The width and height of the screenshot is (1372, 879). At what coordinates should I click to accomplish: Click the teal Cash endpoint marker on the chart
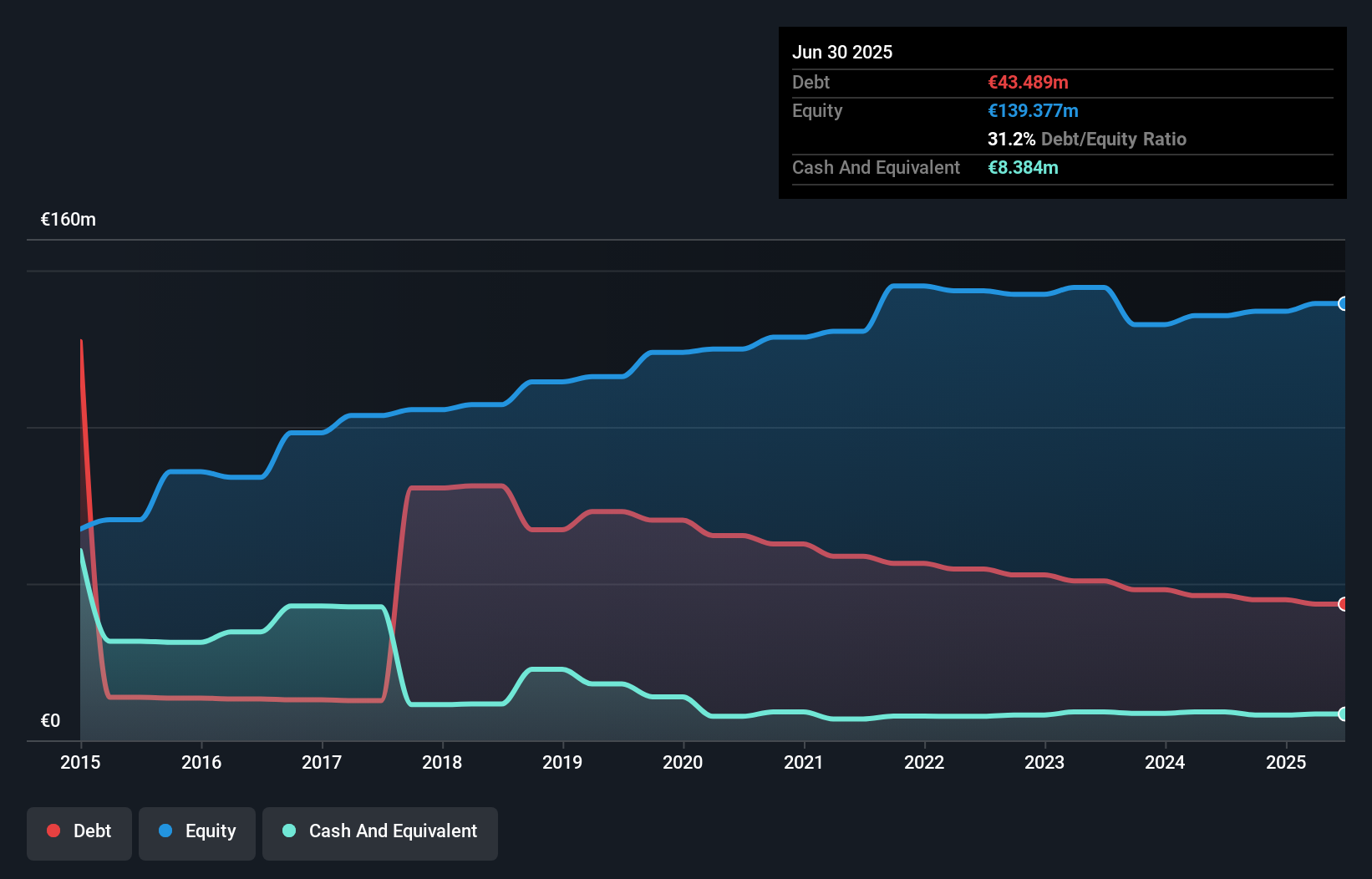point(1343,714)
